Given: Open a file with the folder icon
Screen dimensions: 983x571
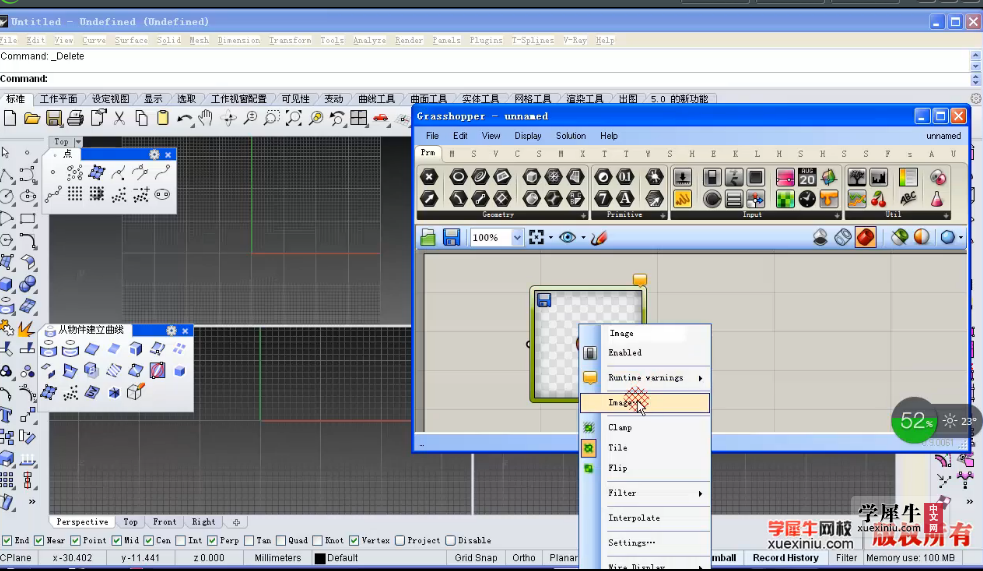Looking at the screenshot, I should pos(32,118).
